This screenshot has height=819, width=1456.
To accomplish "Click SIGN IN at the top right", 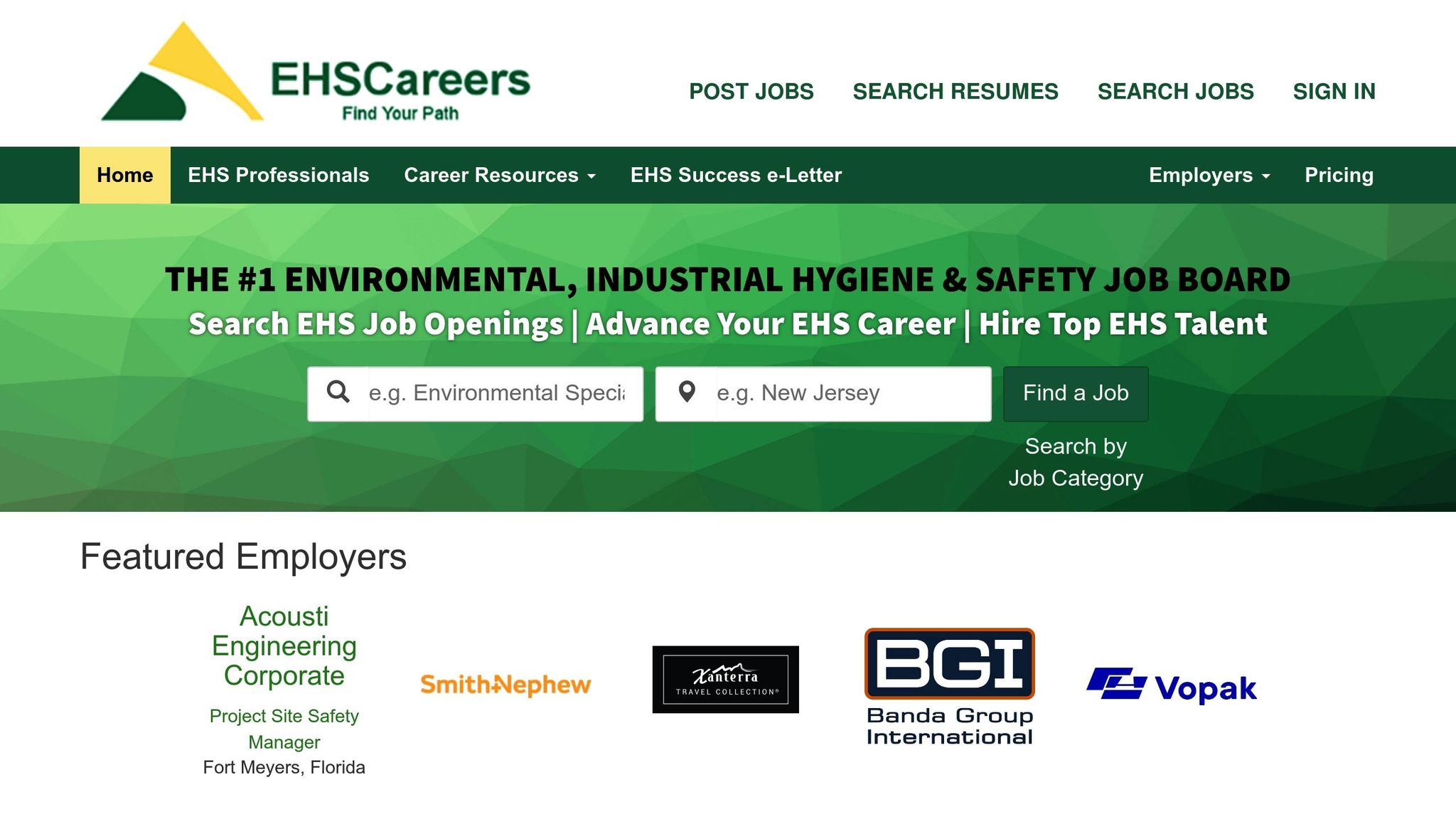I will coord(1334,91).
